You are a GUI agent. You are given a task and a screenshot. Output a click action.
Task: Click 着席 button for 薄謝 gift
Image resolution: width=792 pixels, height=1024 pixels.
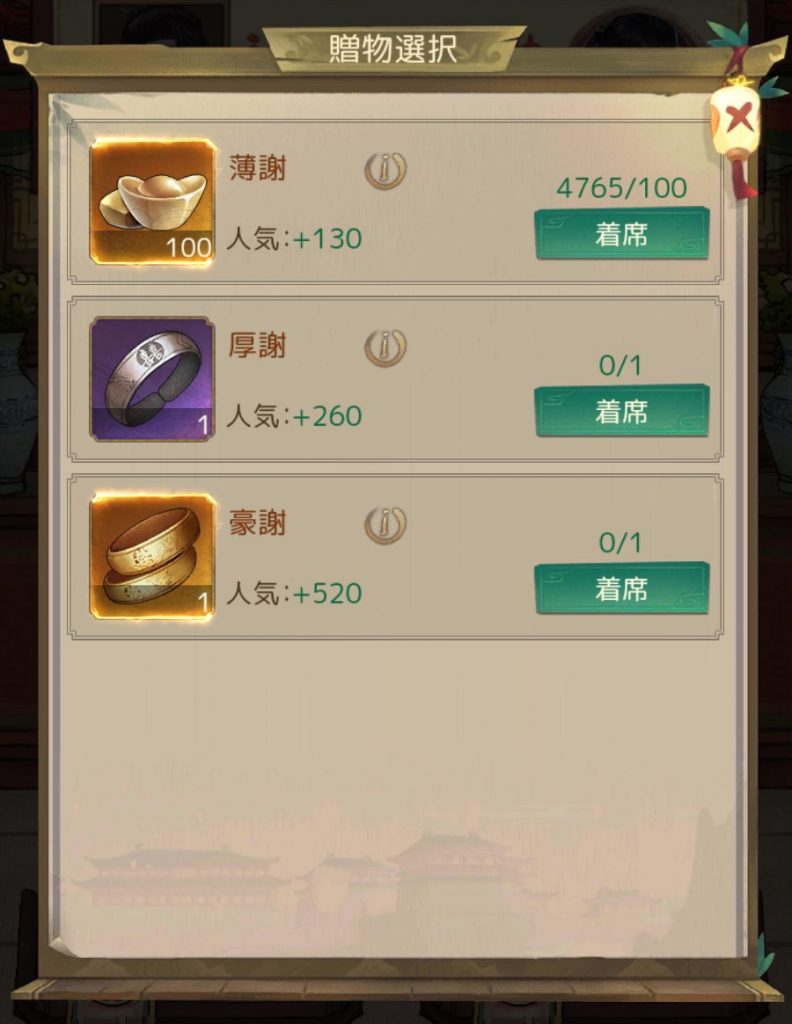[x=622, y=234]
